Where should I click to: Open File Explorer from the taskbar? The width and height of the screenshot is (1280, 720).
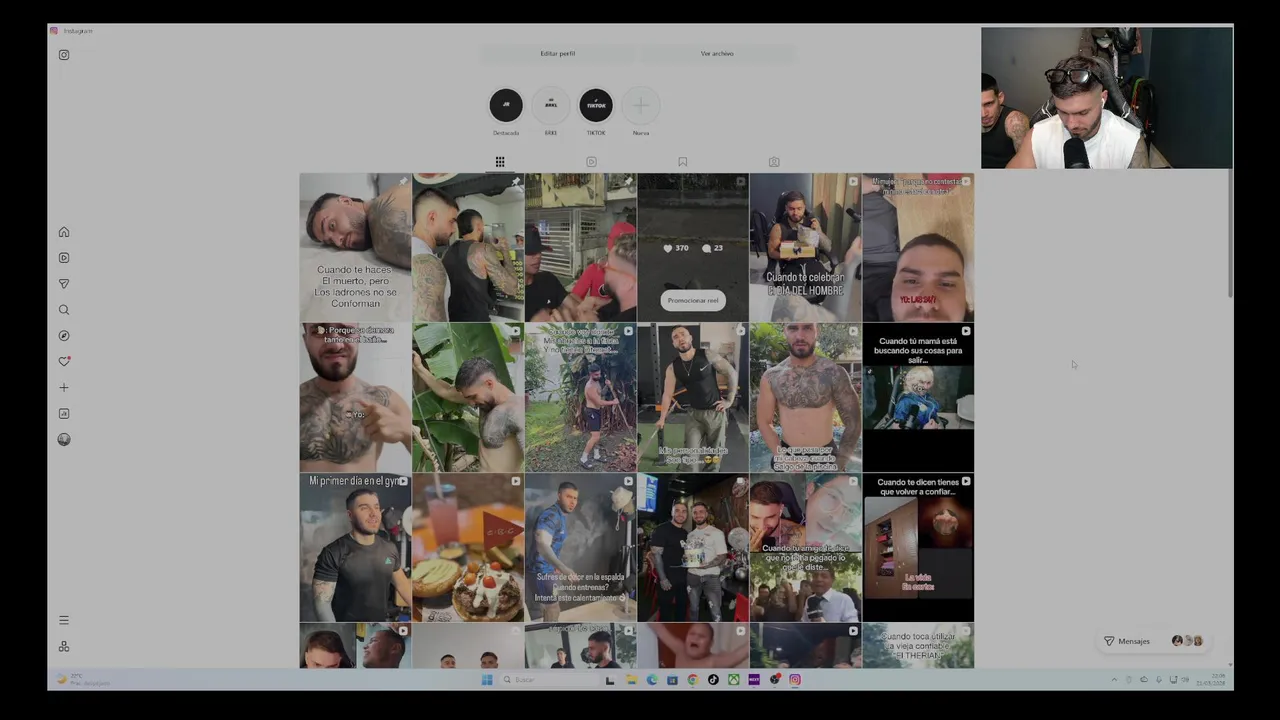tap(631, 680)
